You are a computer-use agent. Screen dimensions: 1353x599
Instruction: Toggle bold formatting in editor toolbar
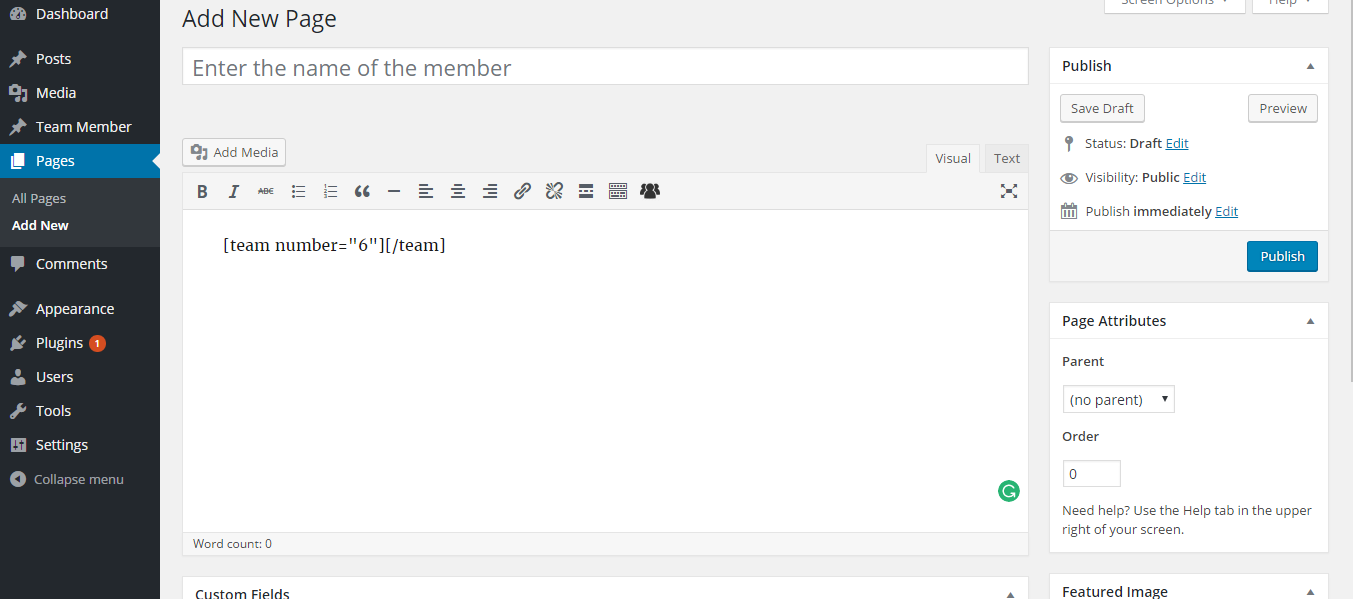[x=202, y=191]
